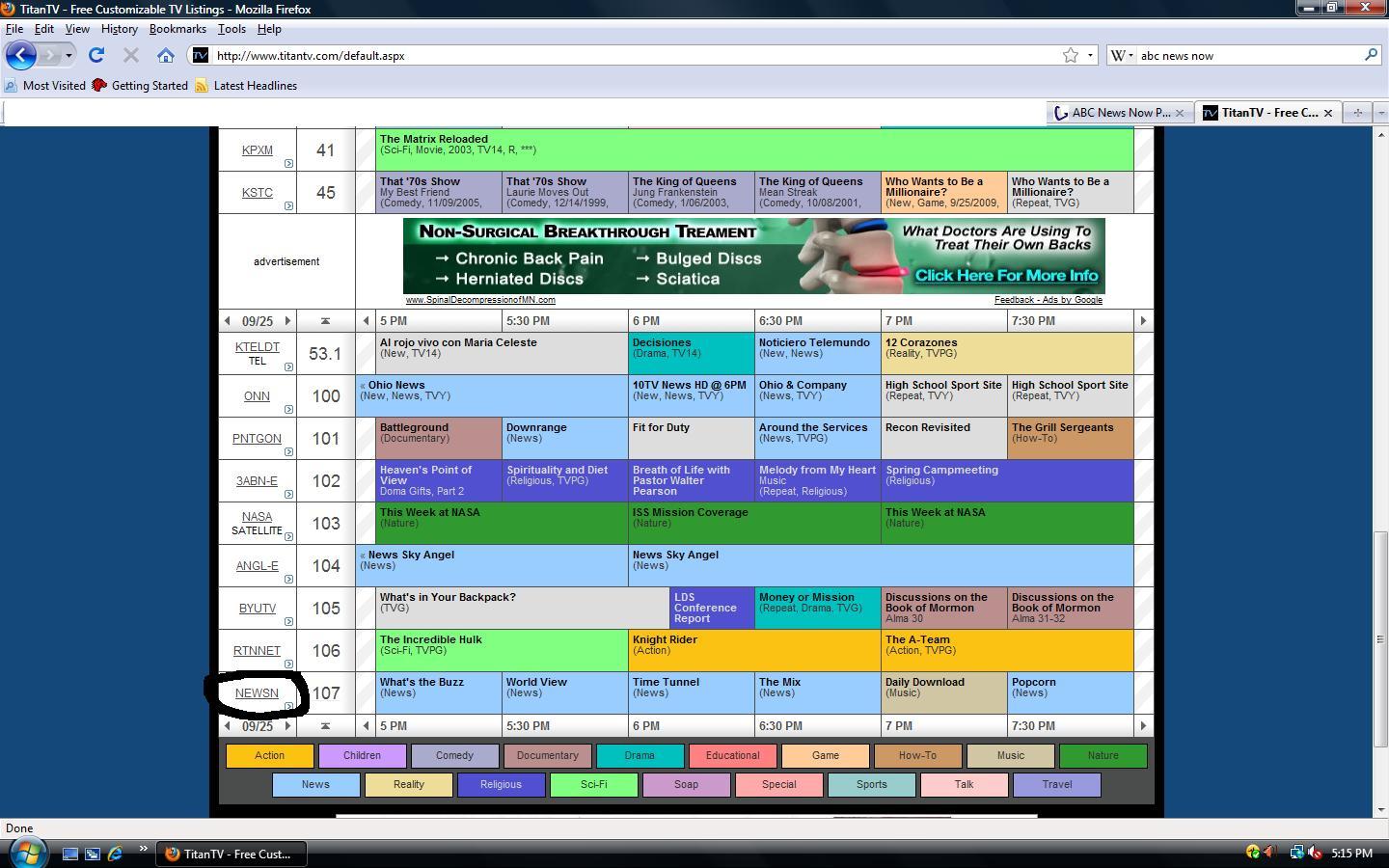Click the Sports genre color key
Screen dimensions: 1389x868
872,785
